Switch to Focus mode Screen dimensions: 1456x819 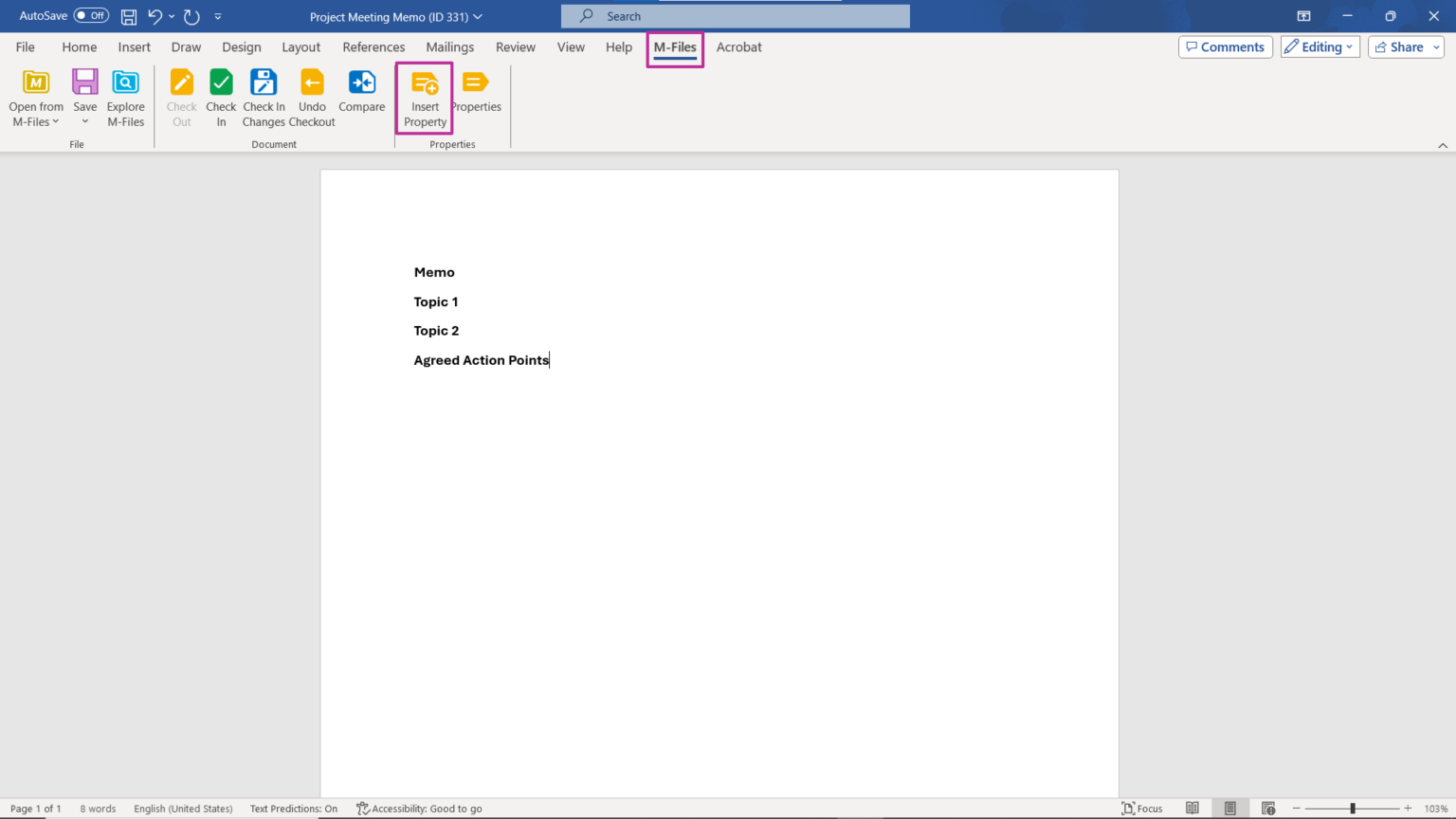(x=1142, y=809)
